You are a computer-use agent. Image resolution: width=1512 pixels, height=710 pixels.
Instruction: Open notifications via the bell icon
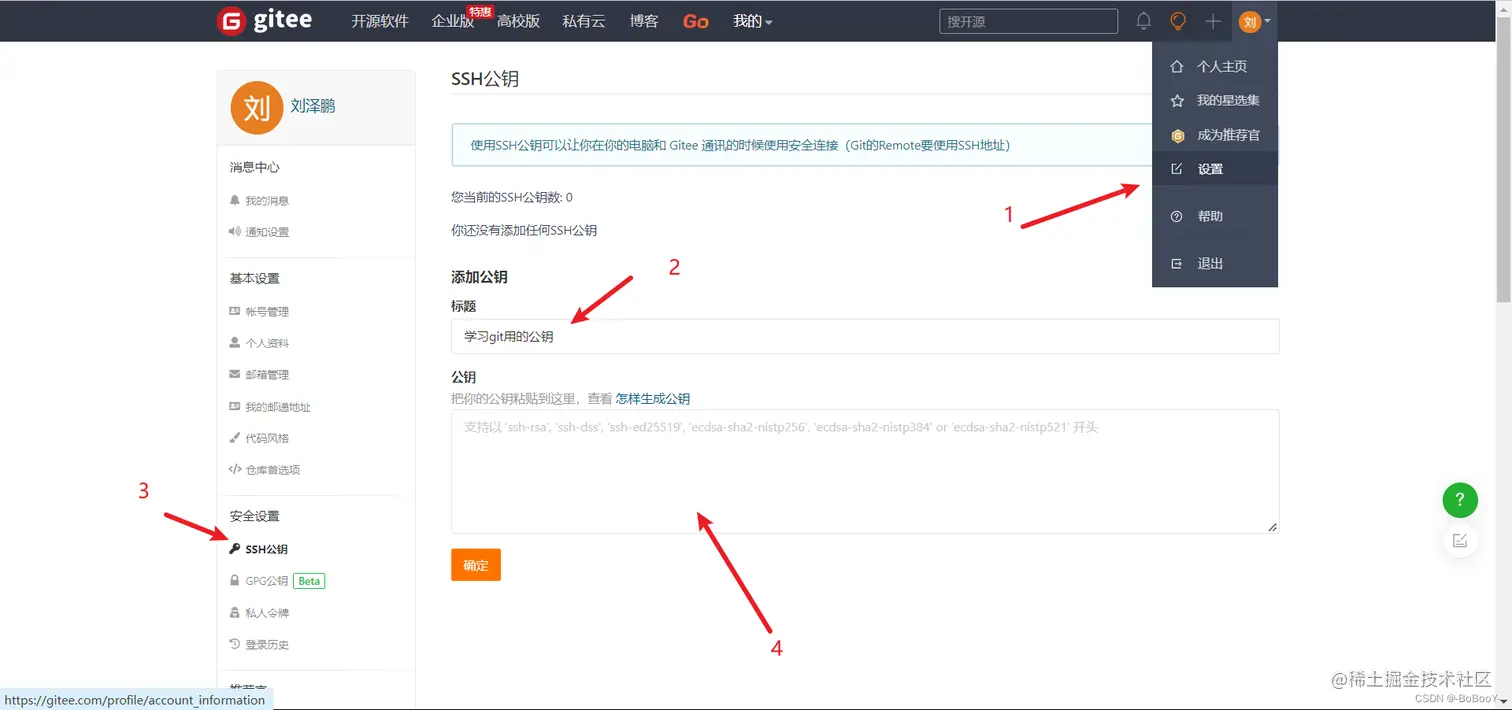(x=1143, y=21)
